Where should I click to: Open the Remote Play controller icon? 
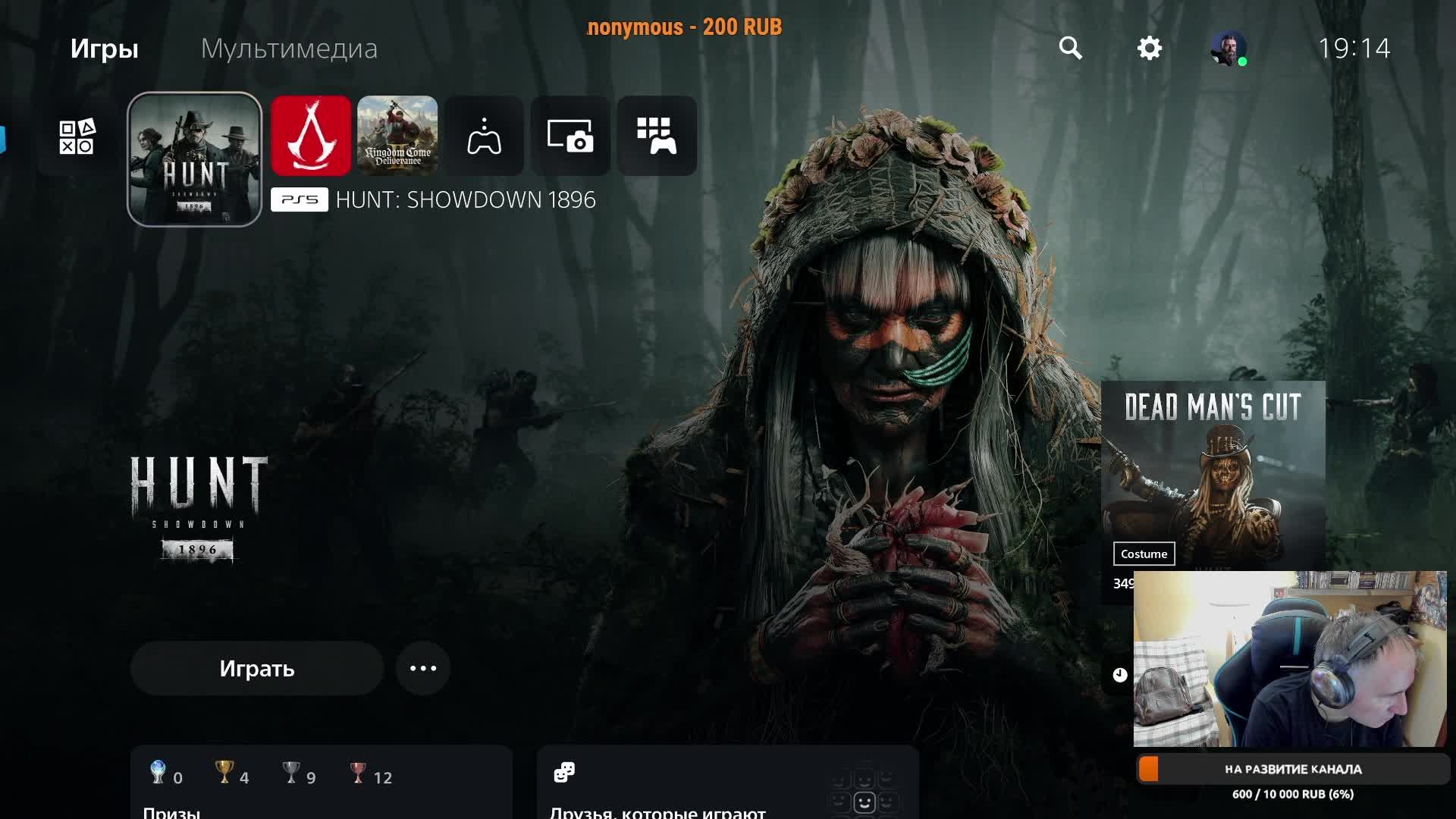[x=484, y=136]
